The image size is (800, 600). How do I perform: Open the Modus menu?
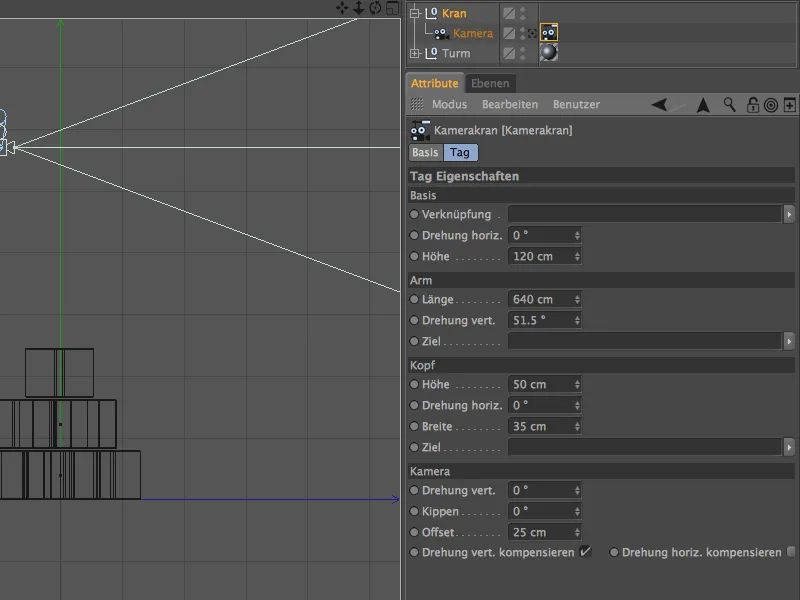coord(449,105)
